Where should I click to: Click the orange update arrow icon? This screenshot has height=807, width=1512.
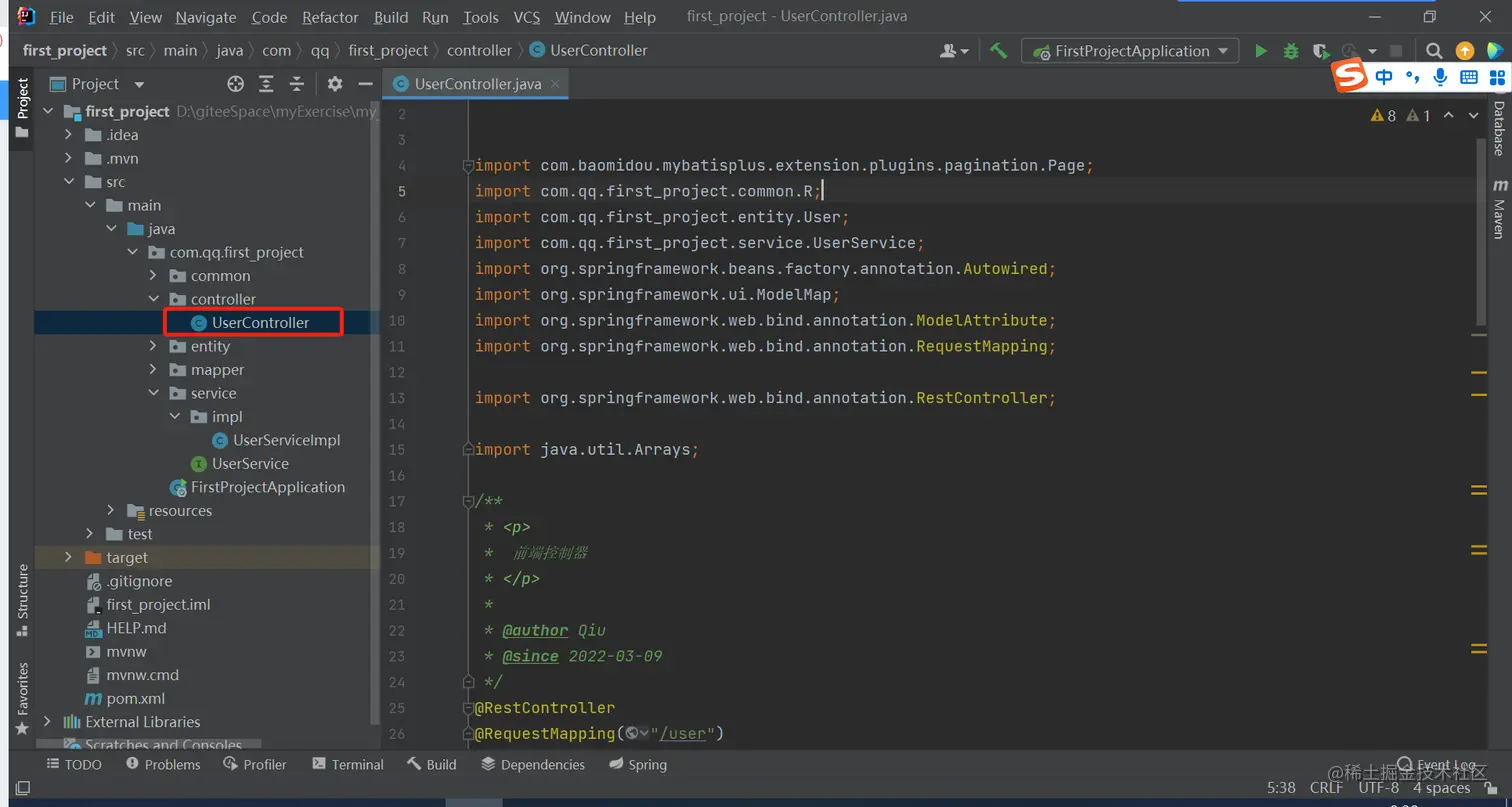(x=1465, y=51)
